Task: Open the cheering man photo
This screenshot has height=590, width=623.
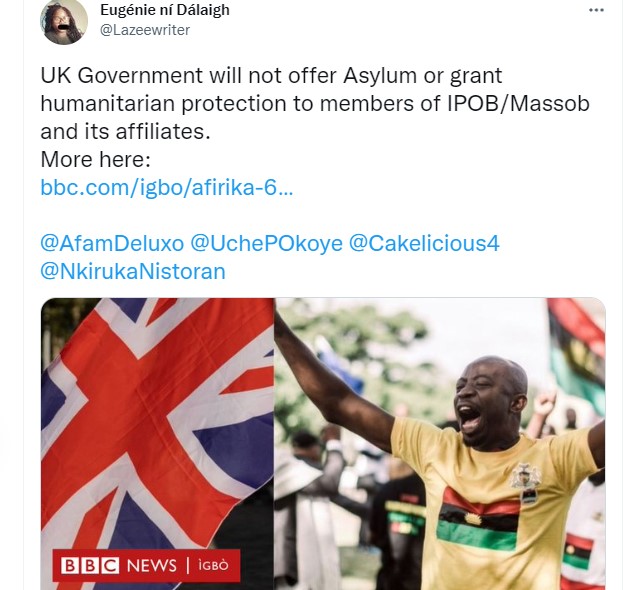Action: [x=440, y=444]
